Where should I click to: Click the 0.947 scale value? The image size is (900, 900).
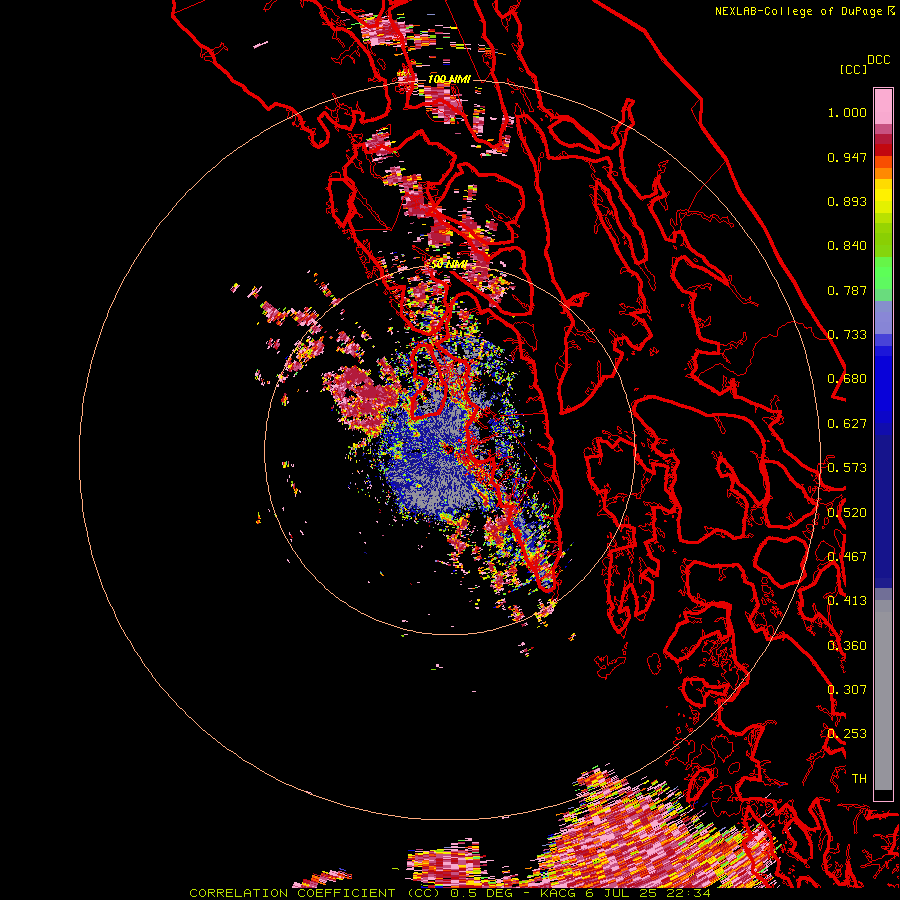[847, 157]
